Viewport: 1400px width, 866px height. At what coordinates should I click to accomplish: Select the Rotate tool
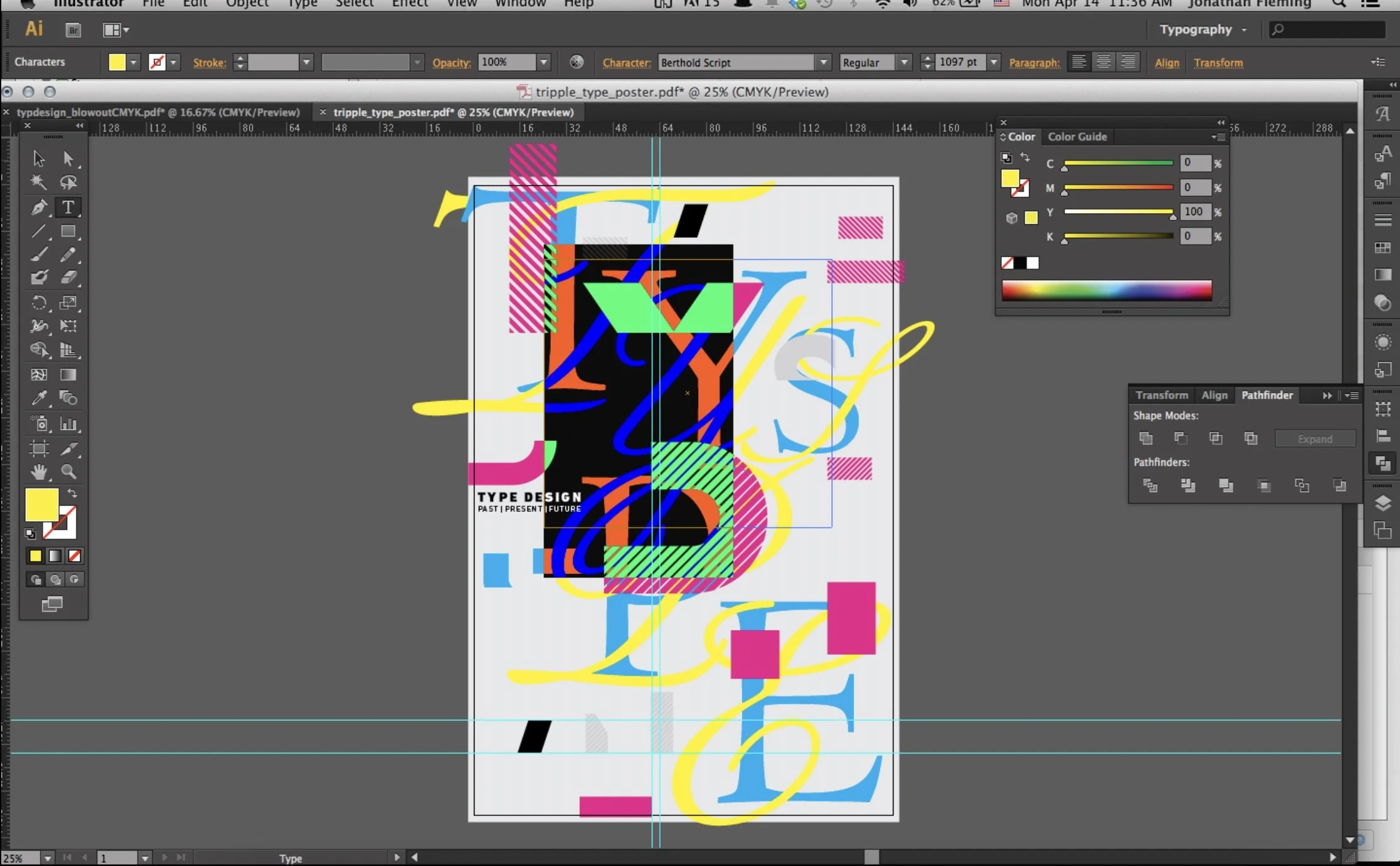39,302
